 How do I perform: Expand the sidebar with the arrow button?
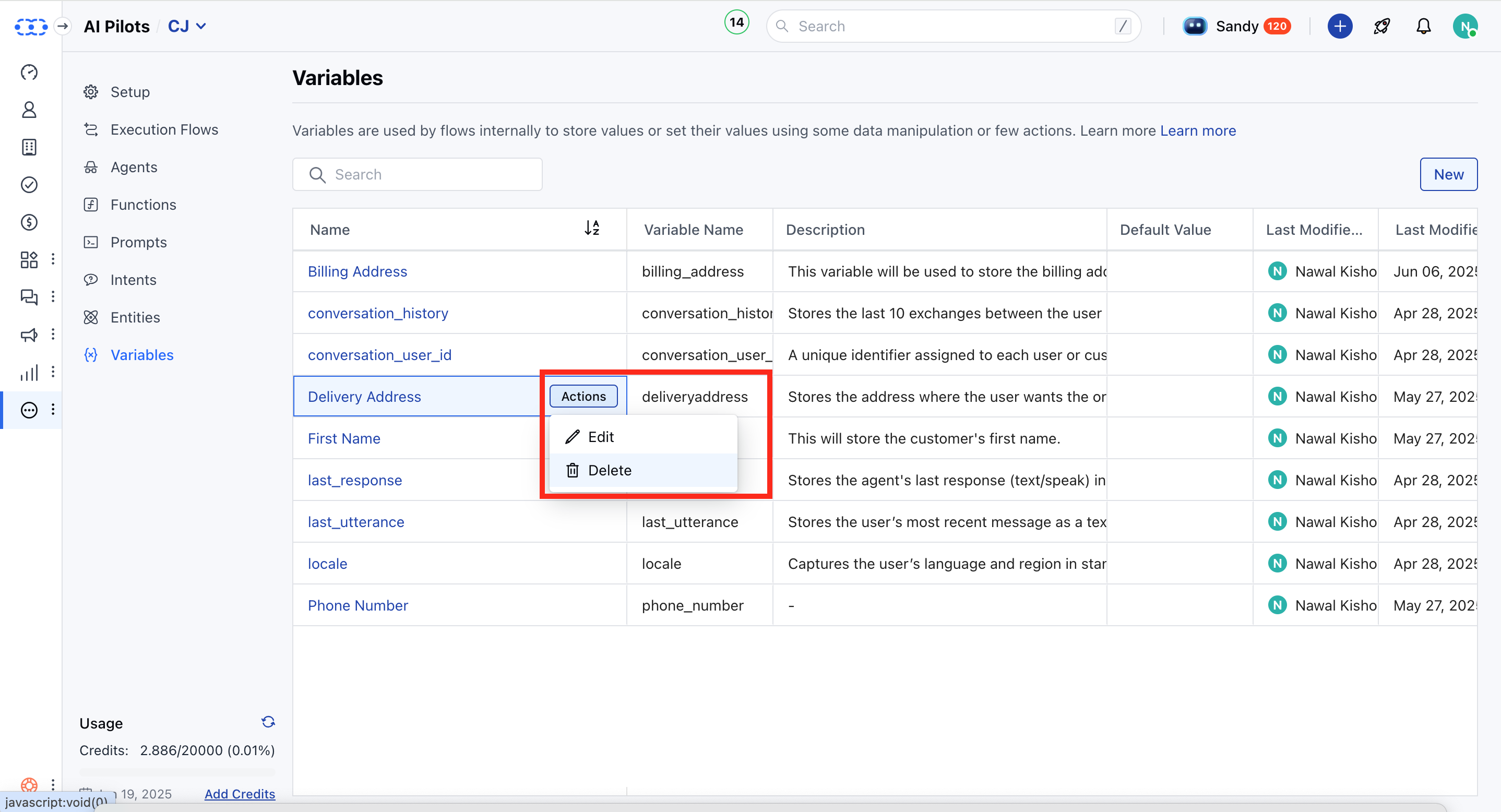point(63,26)
